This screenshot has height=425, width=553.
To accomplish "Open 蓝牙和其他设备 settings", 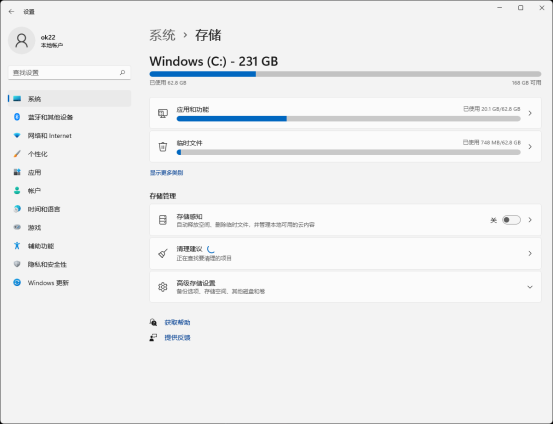I will pyautogui.click(x=69, y=117).
